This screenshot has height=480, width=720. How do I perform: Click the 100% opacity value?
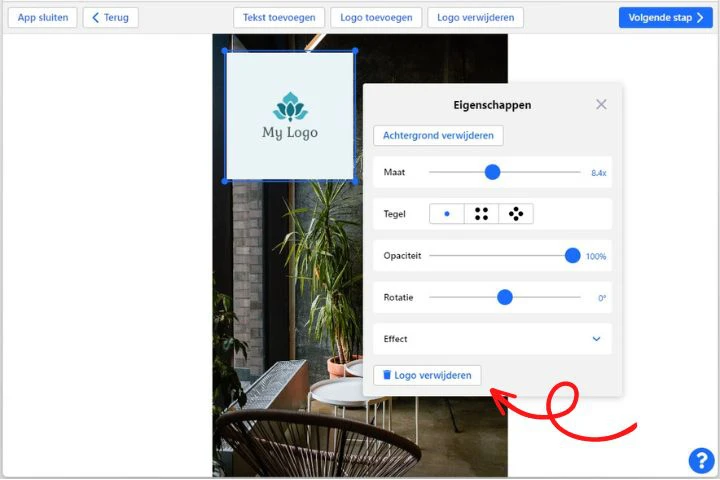coord(596,256)
